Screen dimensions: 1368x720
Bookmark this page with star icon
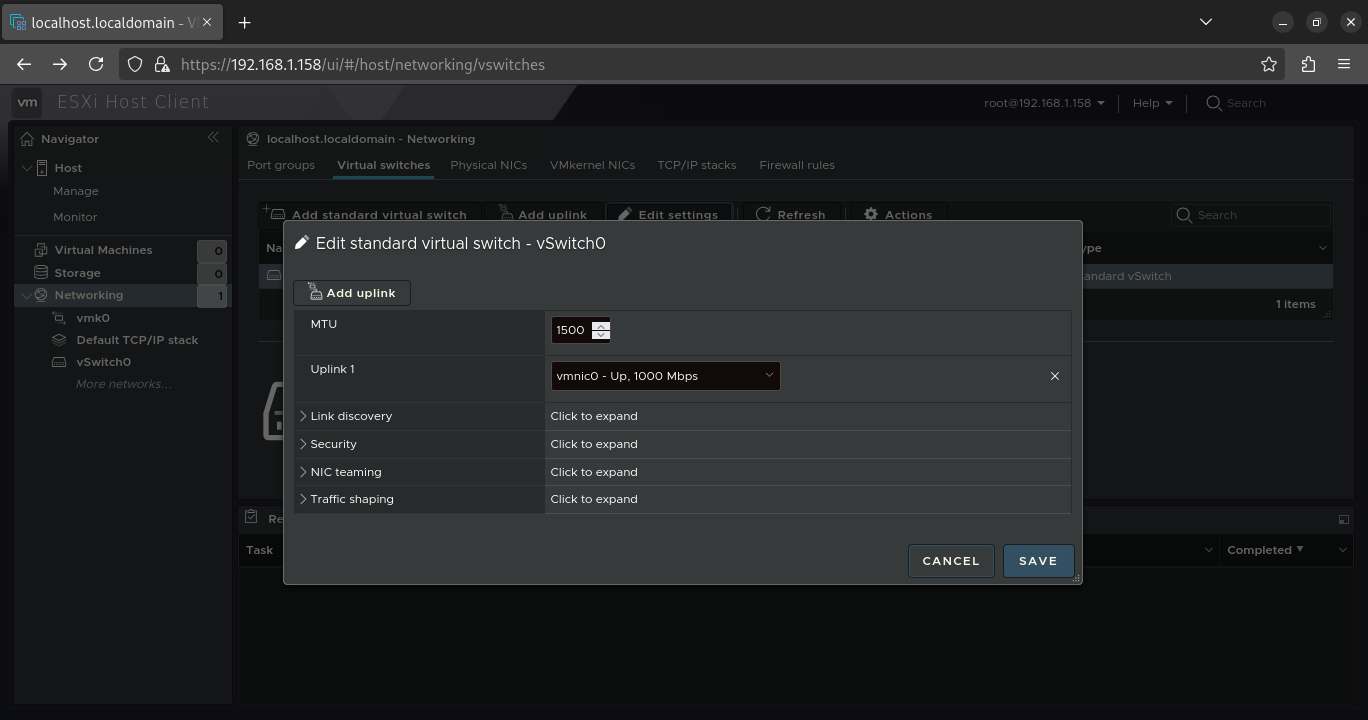tap(1269, 64)
